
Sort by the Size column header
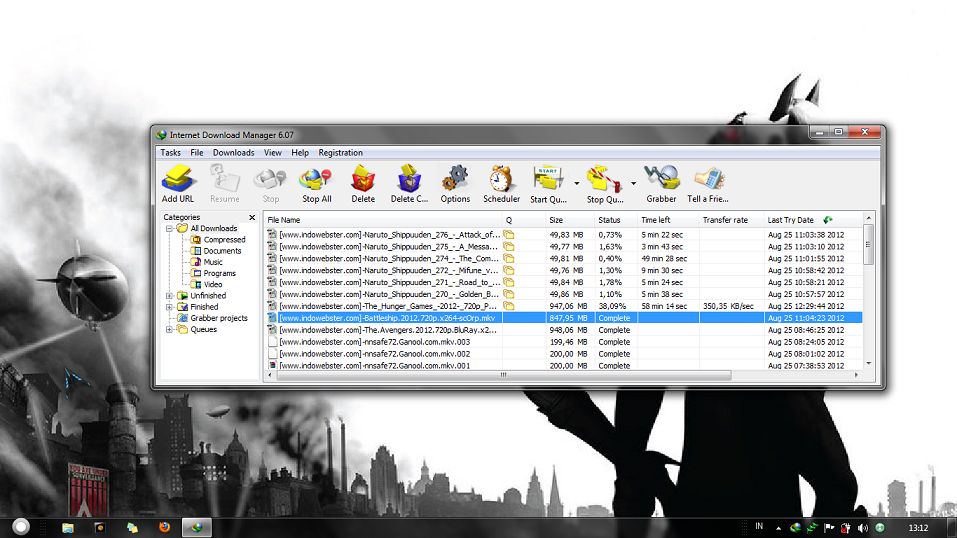point(569,220)
